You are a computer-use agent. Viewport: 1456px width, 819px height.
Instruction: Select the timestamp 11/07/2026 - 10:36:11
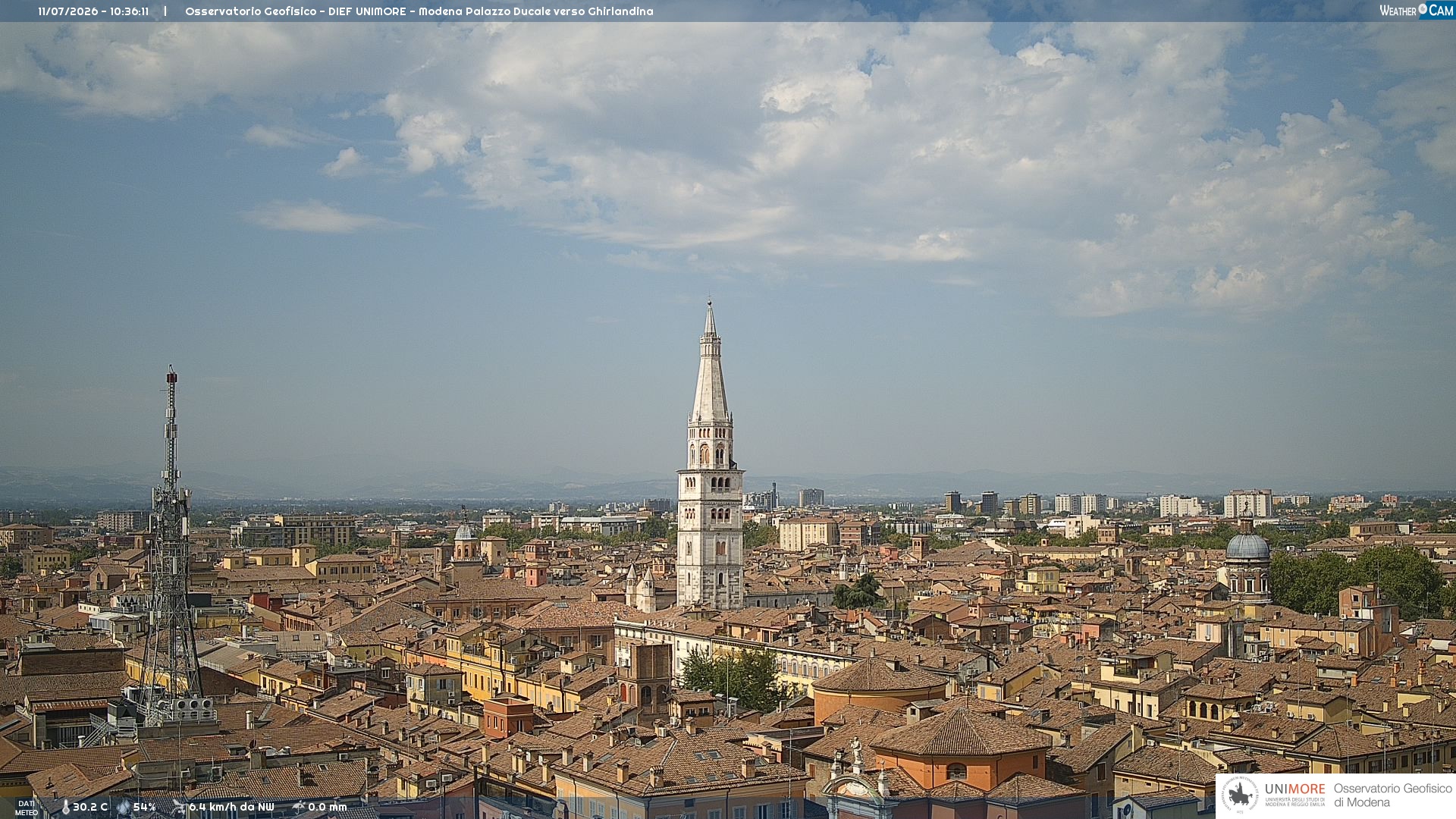point(93,11)
